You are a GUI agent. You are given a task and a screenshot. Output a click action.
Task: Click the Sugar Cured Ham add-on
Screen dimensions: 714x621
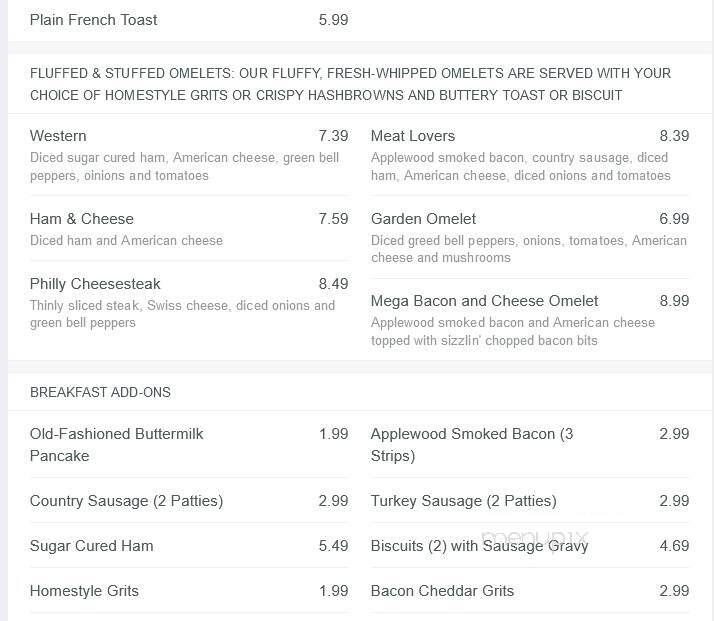click(91, 545)
